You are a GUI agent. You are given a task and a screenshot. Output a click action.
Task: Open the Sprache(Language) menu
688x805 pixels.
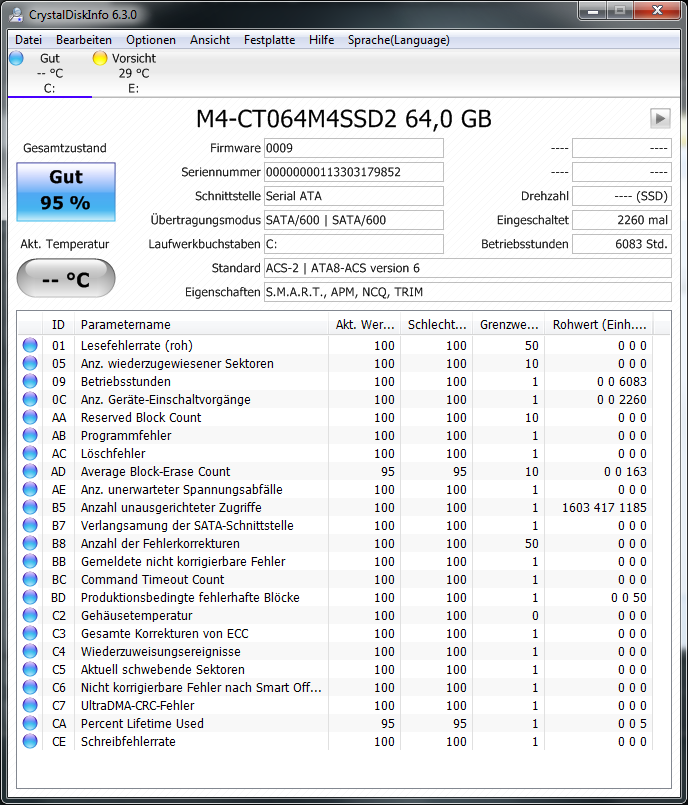[398, 40]
